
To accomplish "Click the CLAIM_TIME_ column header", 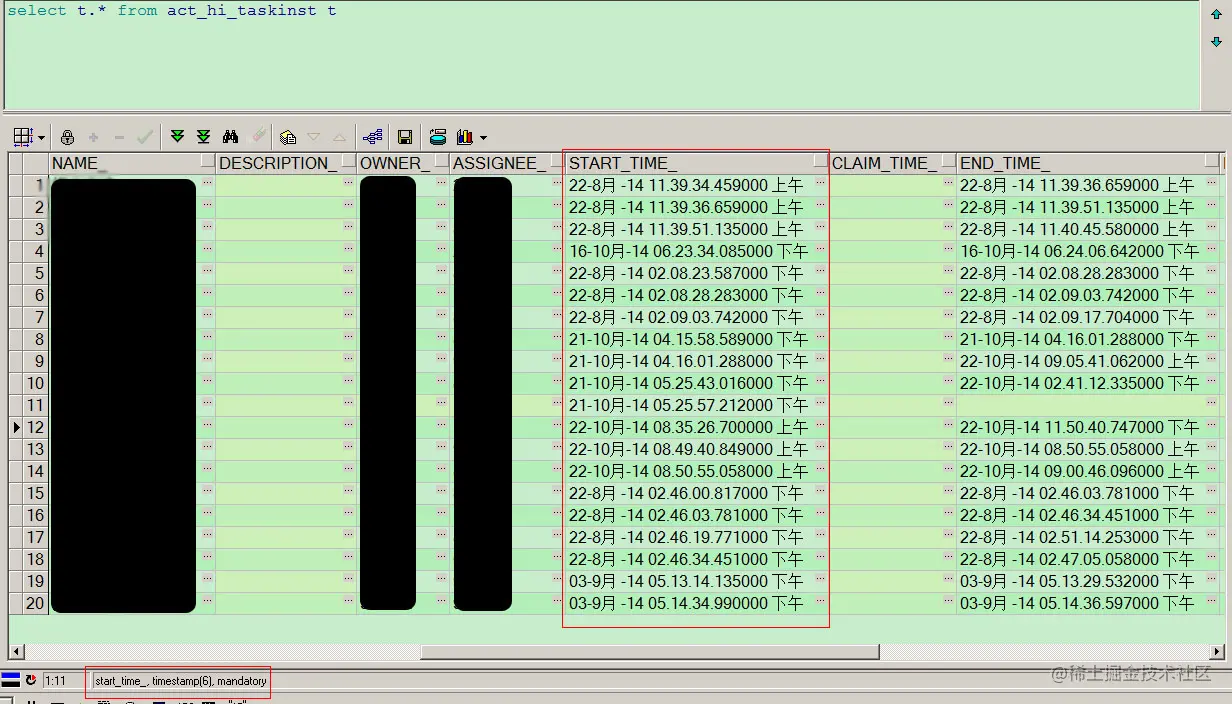I will click(893, 163).
